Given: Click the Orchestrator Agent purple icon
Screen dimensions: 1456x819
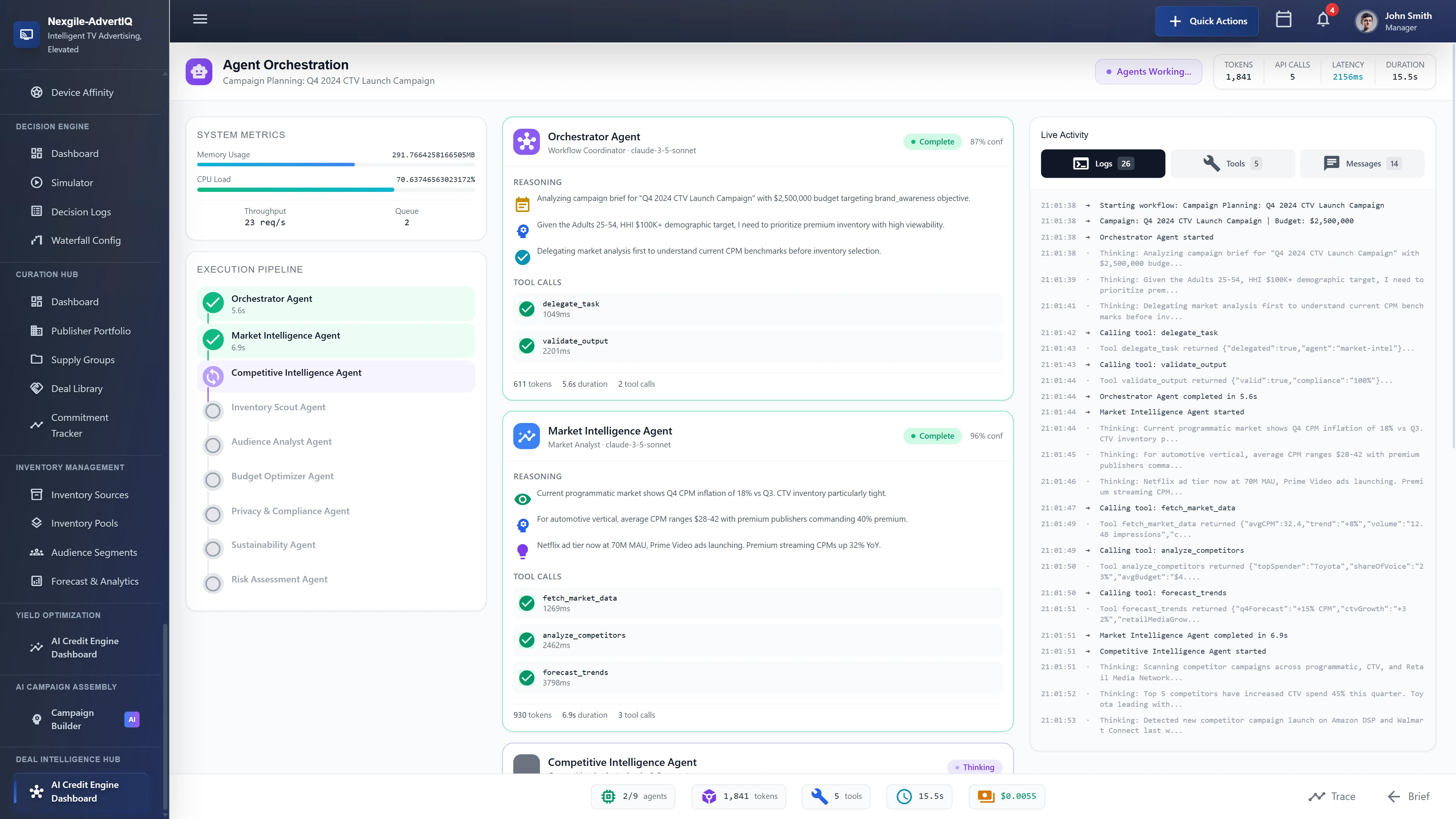Looking at the screenshot, I should point(526,142).
